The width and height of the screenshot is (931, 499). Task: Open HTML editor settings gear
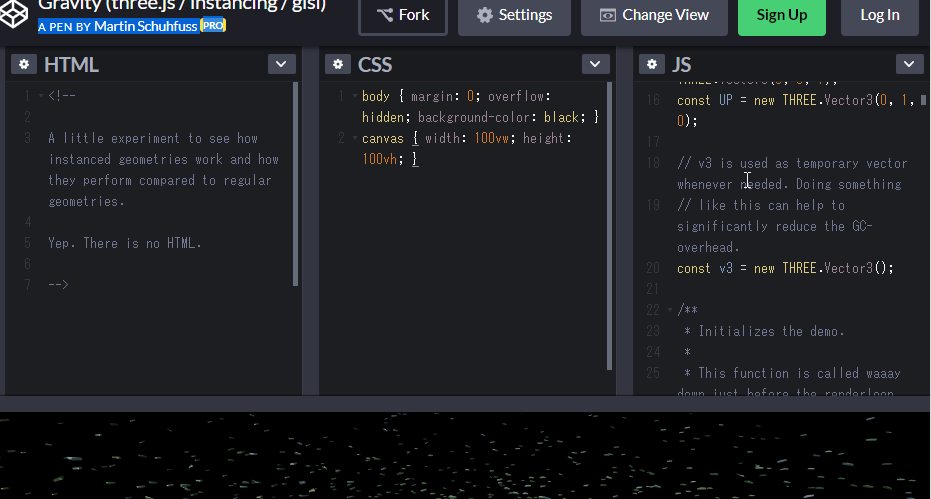pos(24,64)
